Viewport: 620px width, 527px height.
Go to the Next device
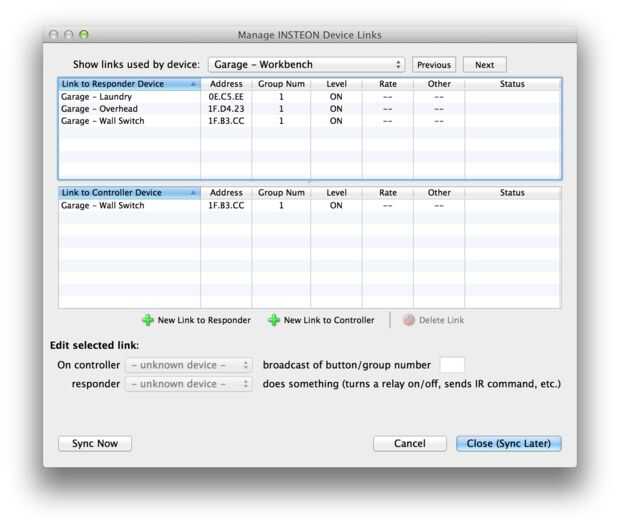point(484,65)
